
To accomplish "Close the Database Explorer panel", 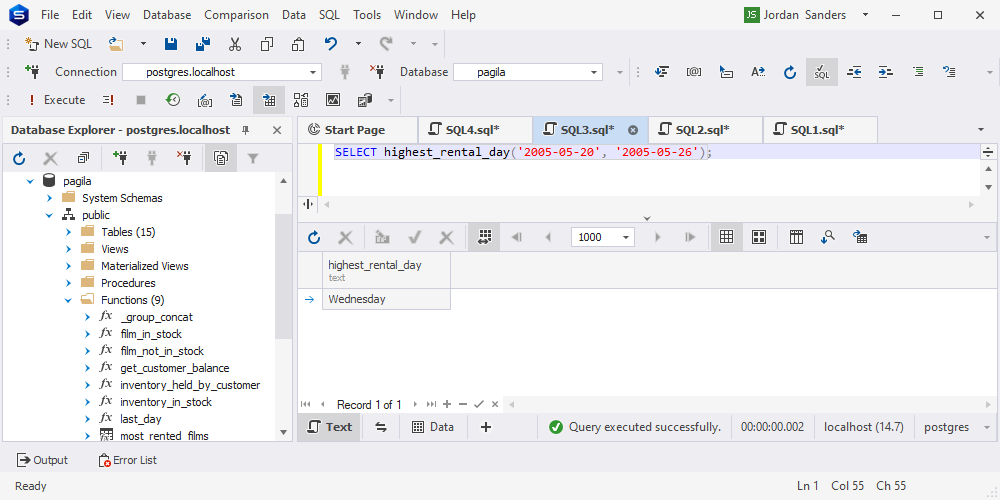I will [277, 130].
